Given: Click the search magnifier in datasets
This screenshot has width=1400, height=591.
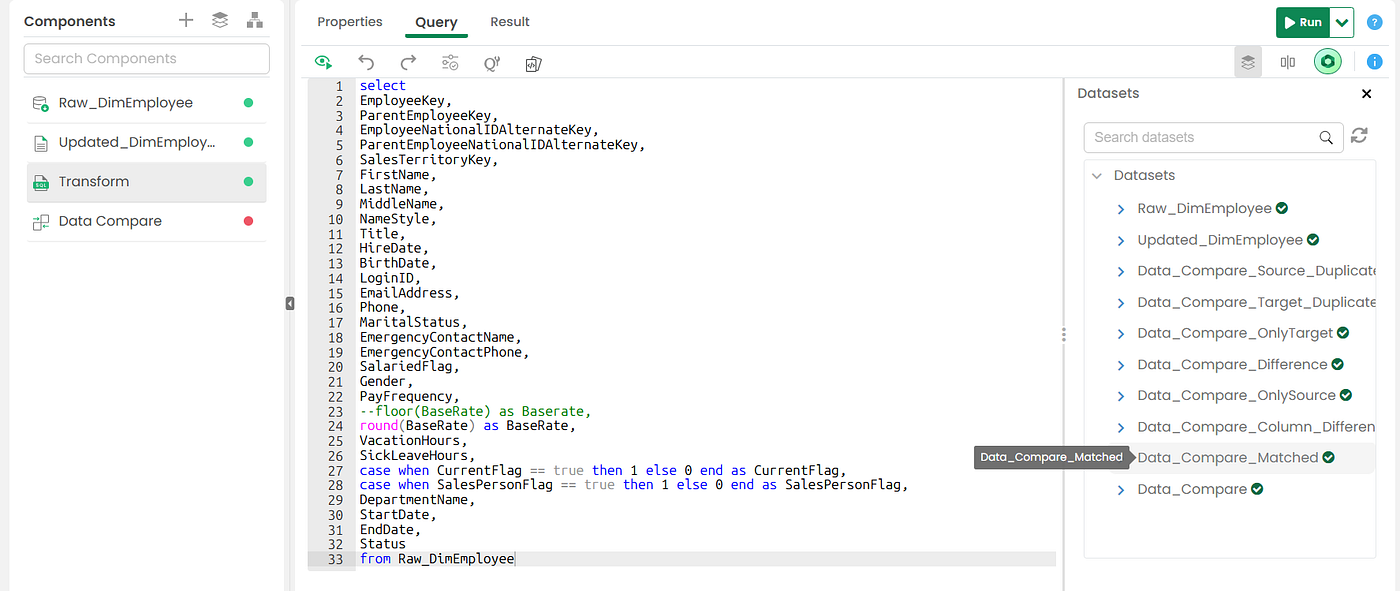Looking at the screenshot, I should 1326,137.
